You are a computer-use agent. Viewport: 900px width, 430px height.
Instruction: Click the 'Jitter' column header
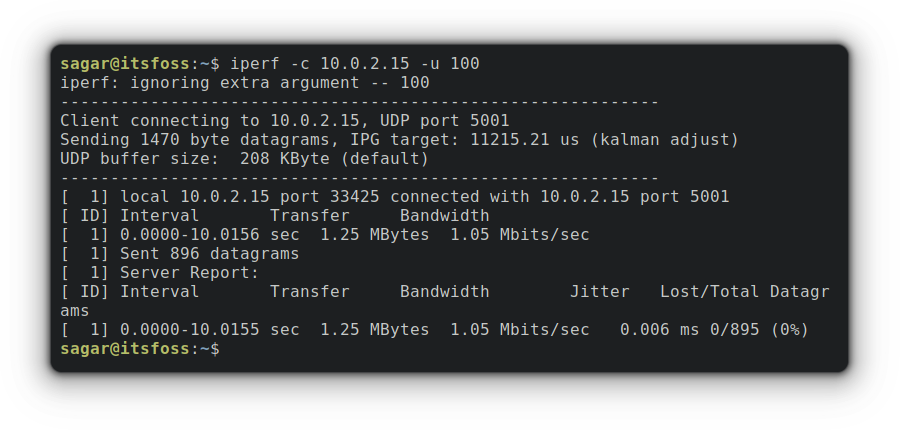[x=599, y=292]
